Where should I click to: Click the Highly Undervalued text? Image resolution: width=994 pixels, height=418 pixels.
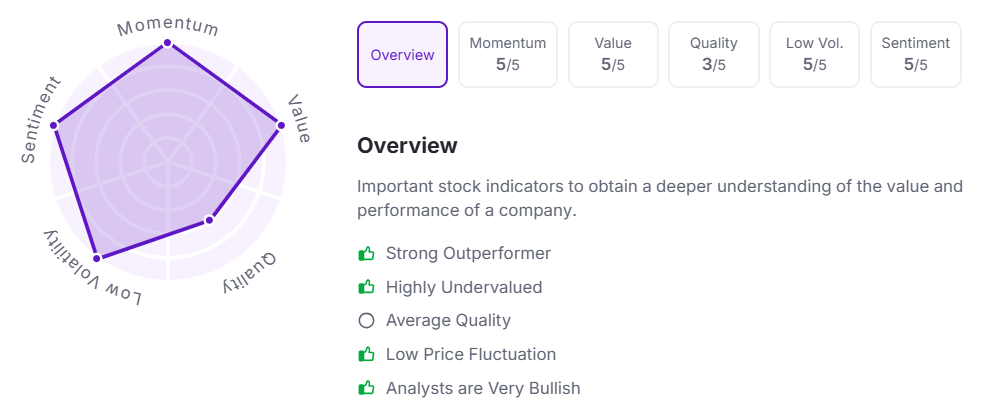coord(464,288)
